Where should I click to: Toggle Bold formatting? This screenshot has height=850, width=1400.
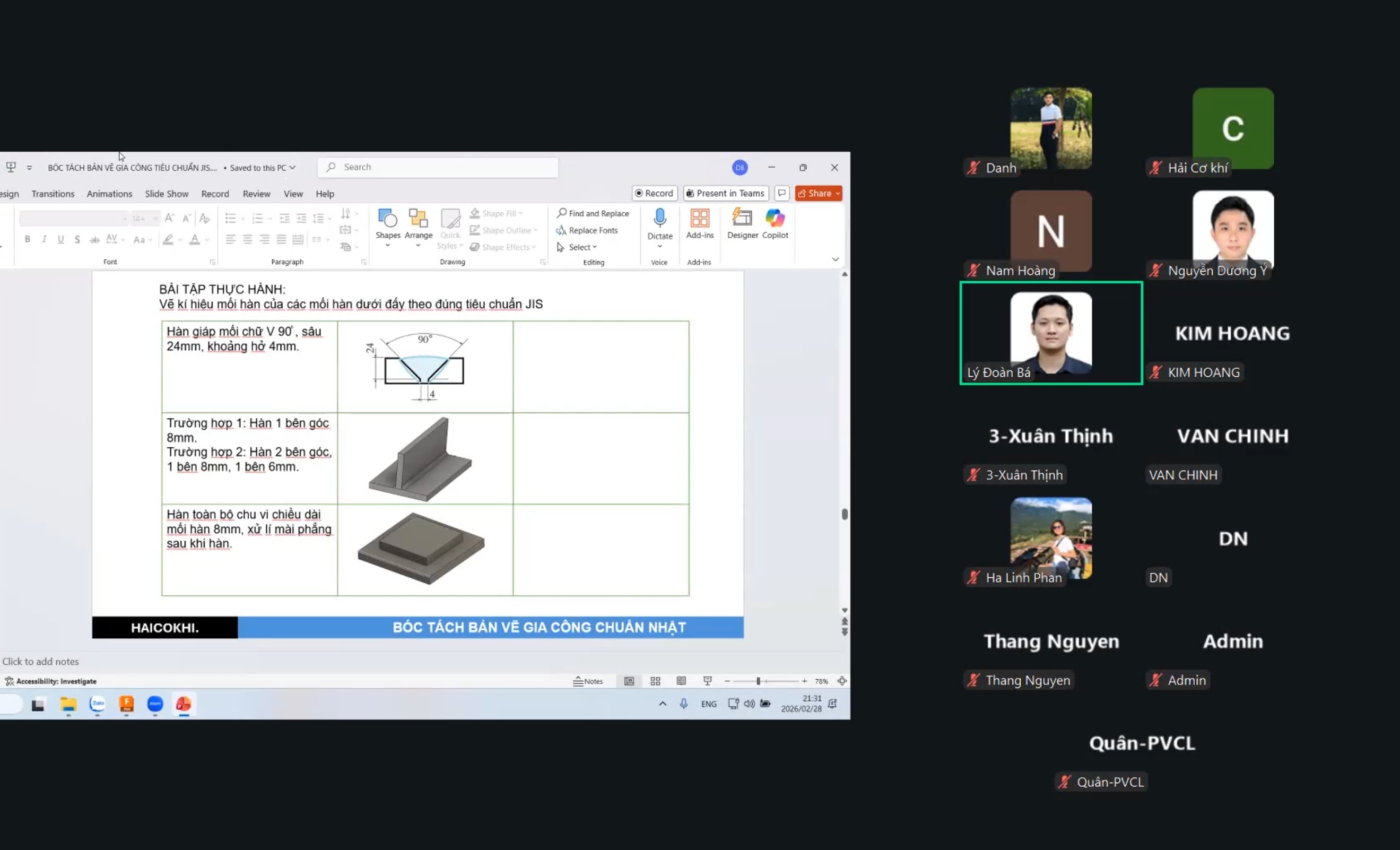27,239
